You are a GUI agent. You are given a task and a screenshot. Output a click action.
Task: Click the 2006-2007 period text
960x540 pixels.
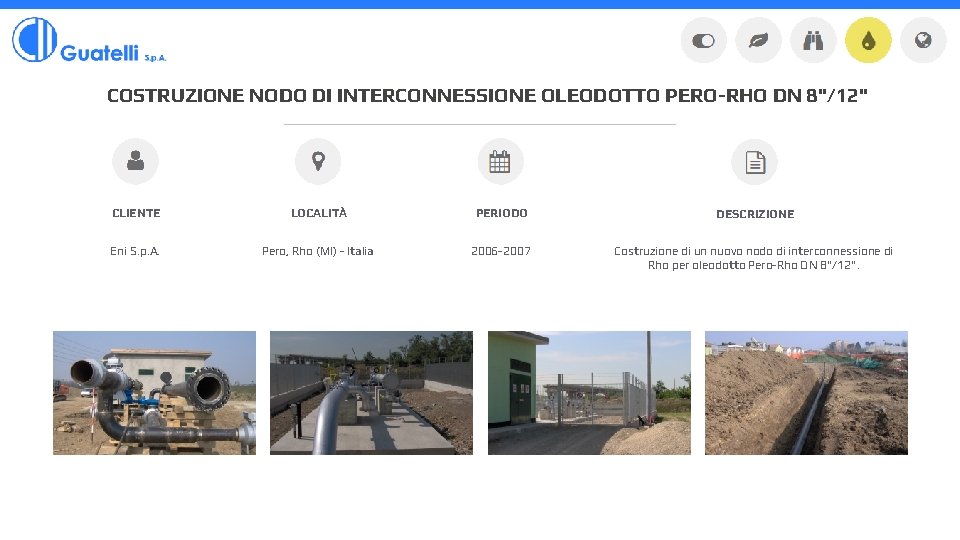[x=501, y=251]
